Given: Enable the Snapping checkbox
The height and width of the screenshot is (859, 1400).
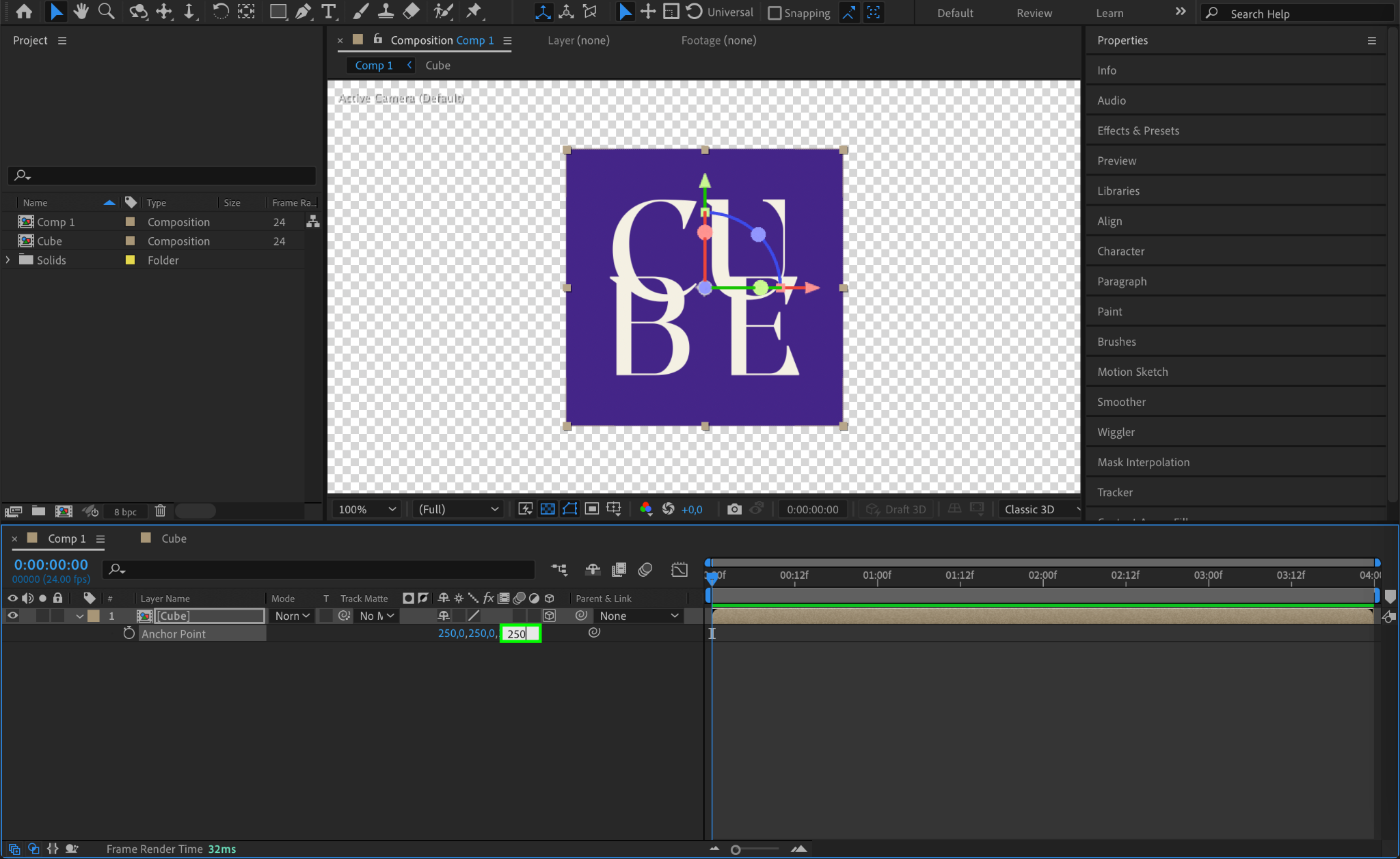Looking at the screenshot, I should tap(775, 13).
